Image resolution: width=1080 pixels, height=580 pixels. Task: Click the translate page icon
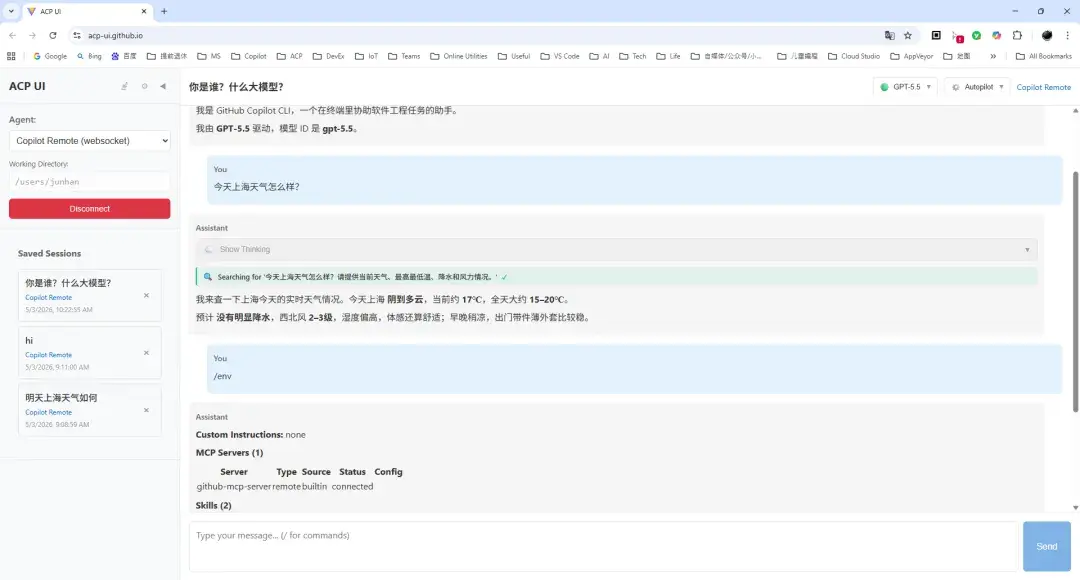tap(889, 35)
